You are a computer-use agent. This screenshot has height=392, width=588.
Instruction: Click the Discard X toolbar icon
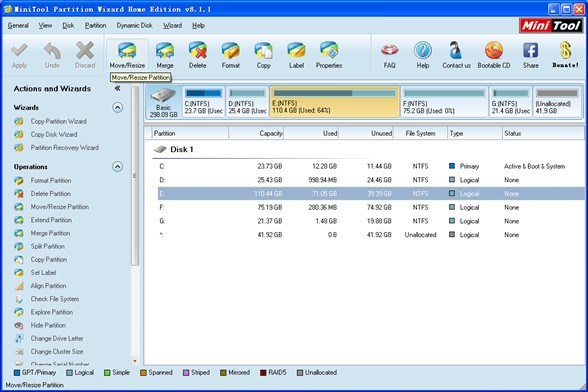(x=85, y=50)
